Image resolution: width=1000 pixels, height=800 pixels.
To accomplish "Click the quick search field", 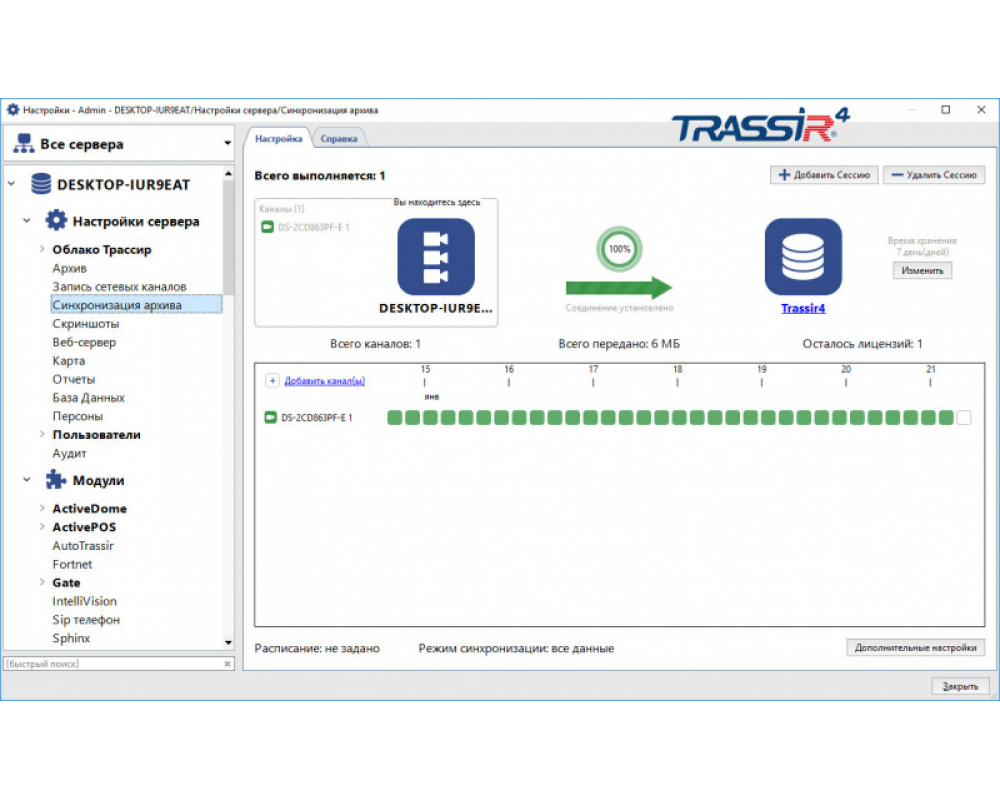I will tap(112, 664).
